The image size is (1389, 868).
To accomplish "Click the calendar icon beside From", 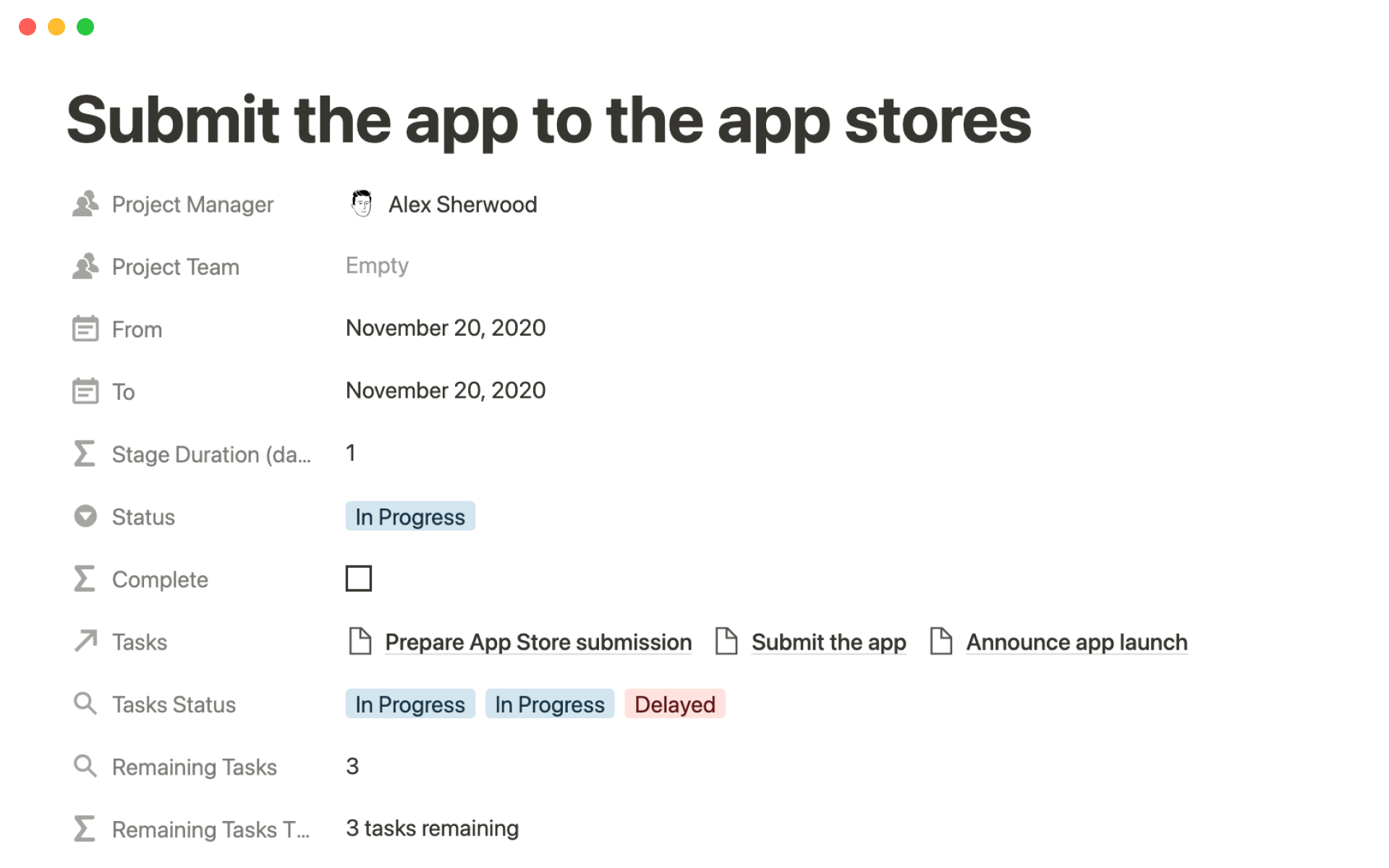I will click(85, 329).
